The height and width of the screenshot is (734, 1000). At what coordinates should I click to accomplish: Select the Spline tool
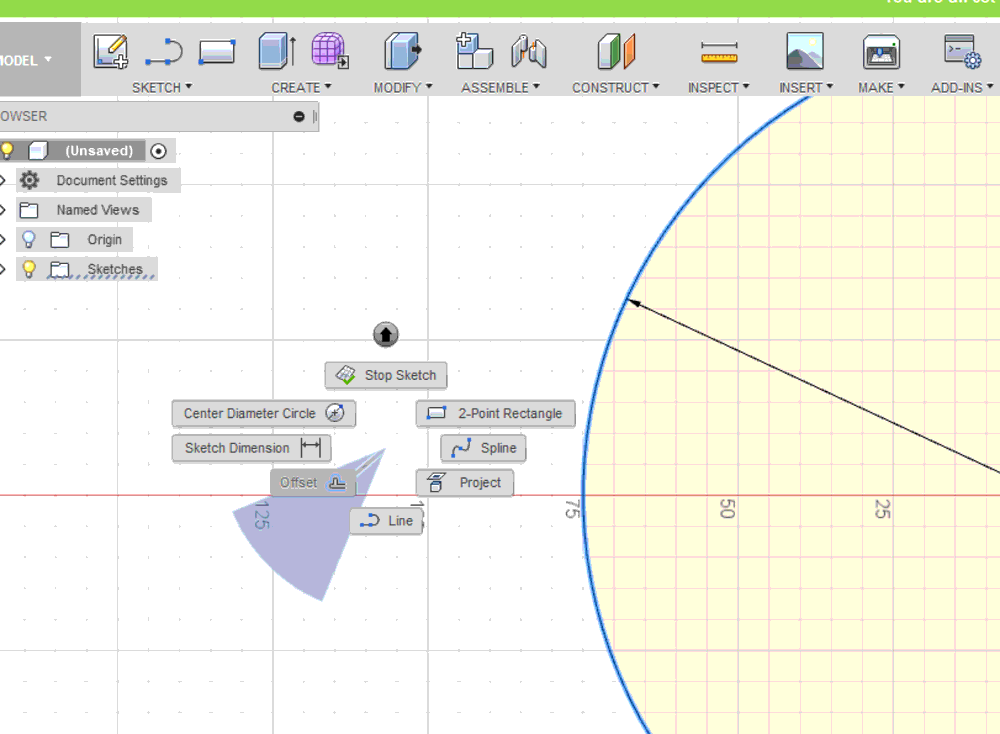[x=482, y=448]
